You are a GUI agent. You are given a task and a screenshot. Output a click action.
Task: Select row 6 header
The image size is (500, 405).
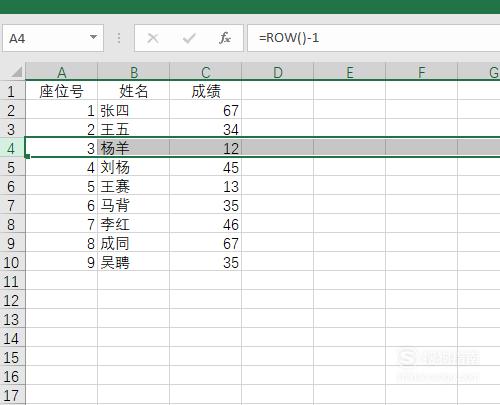click(12, 186)
